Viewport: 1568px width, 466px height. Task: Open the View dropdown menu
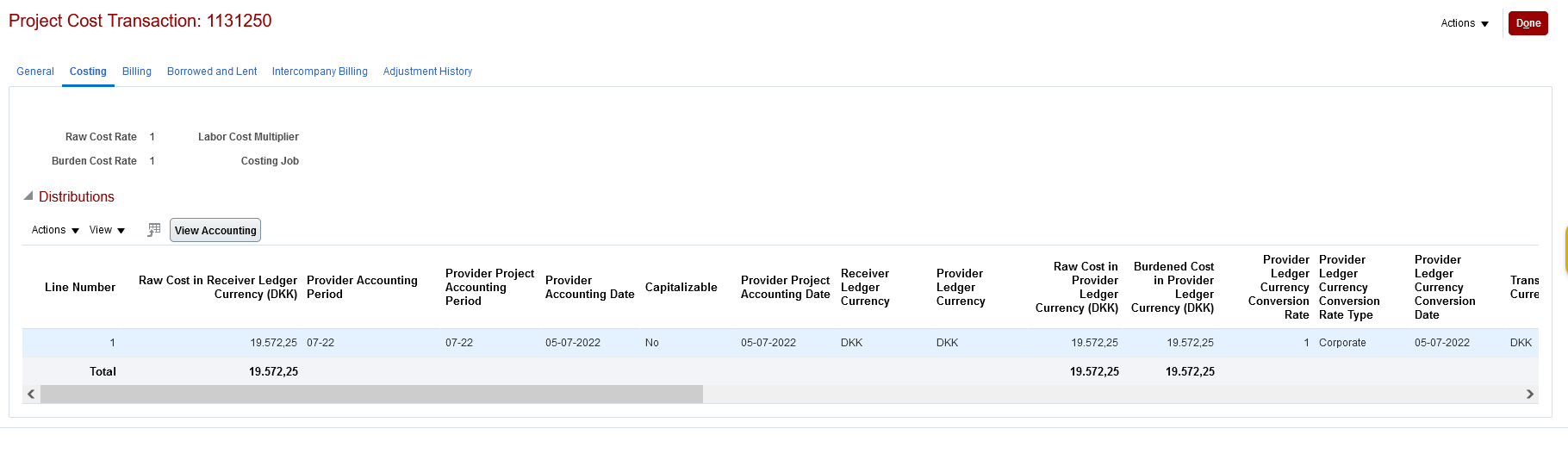click(107, 230)
